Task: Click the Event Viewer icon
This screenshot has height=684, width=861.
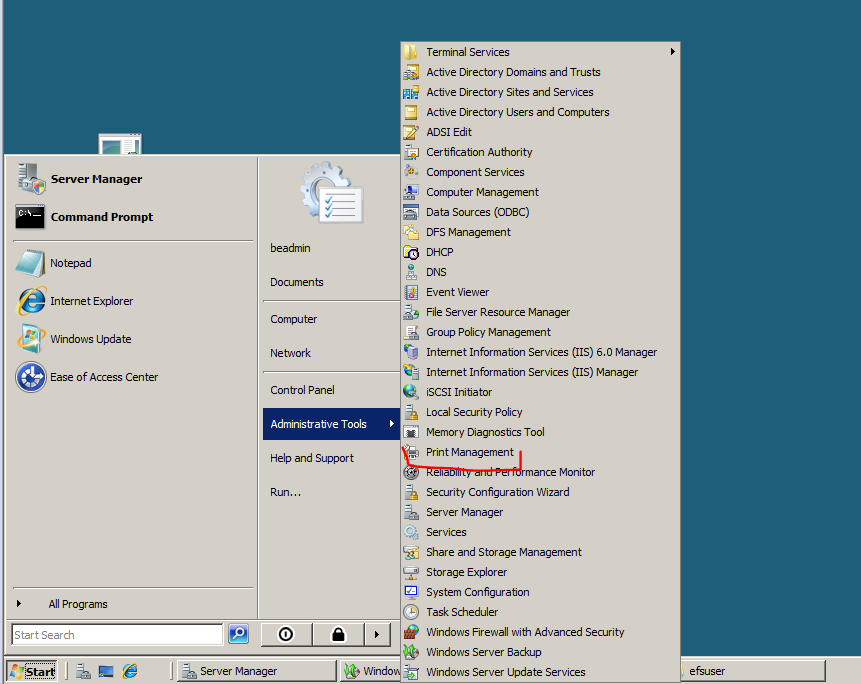Action: [x=411, y=292]
